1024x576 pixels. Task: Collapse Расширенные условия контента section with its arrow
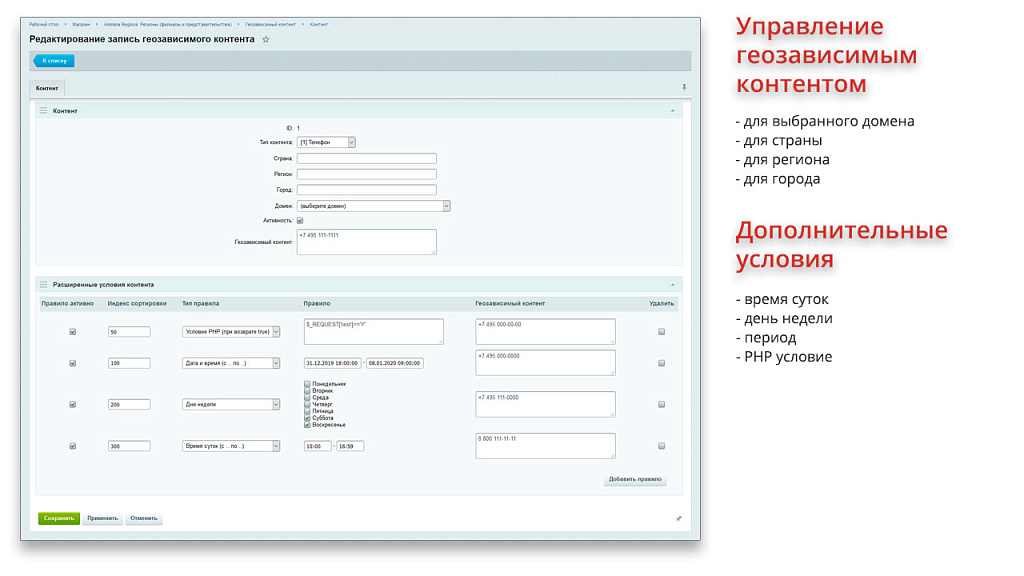pyautogui.click(x=673, y=284)
